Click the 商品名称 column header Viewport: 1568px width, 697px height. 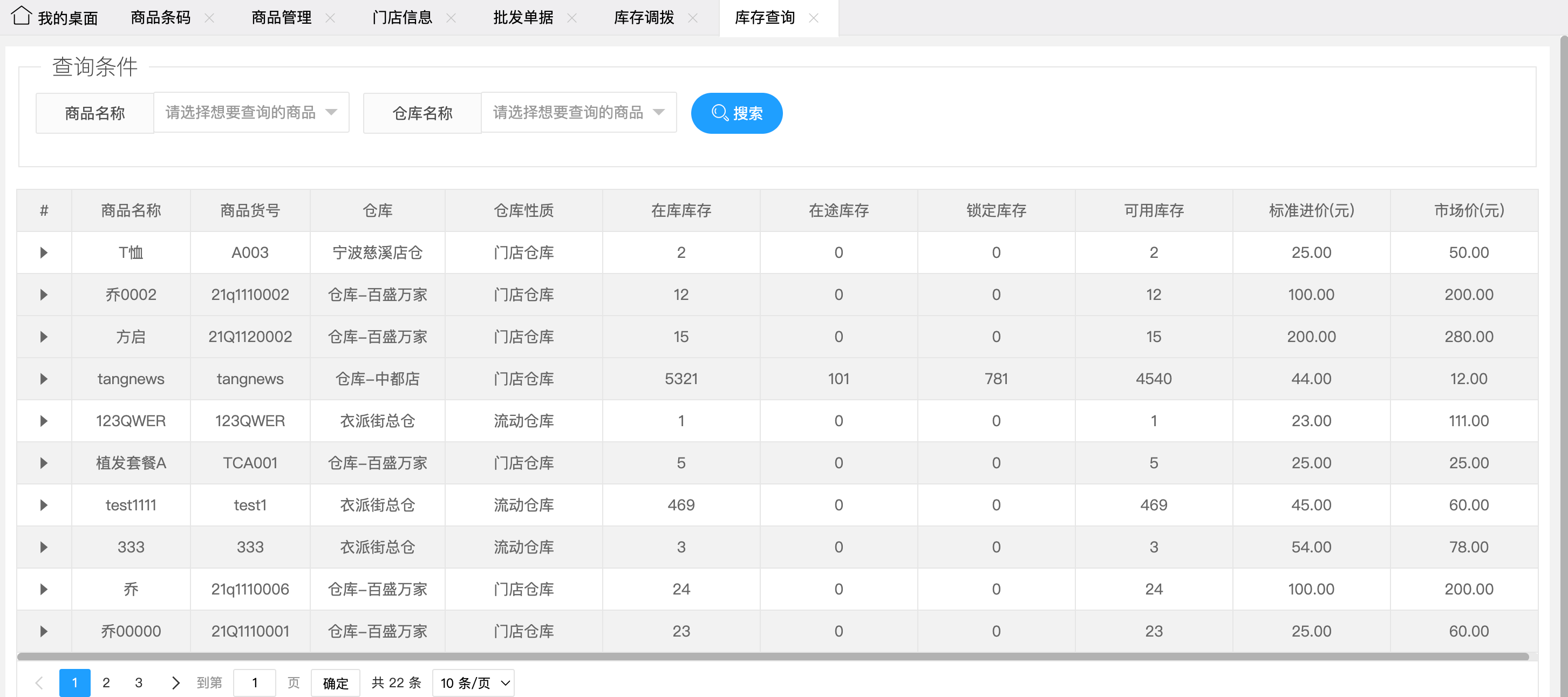131,210
